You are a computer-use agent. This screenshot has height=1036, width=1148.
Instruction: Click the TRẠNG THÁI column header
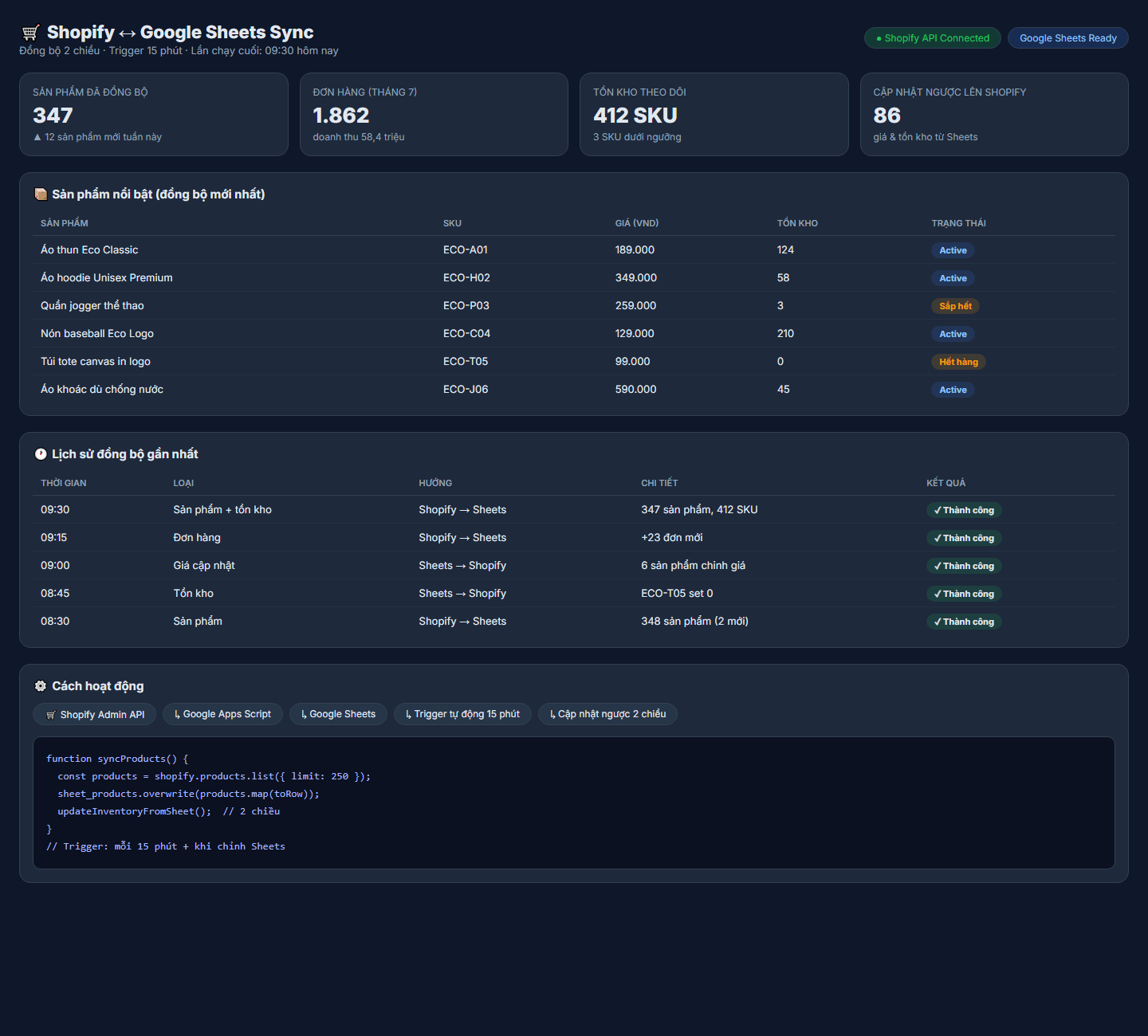click(959, 223)
